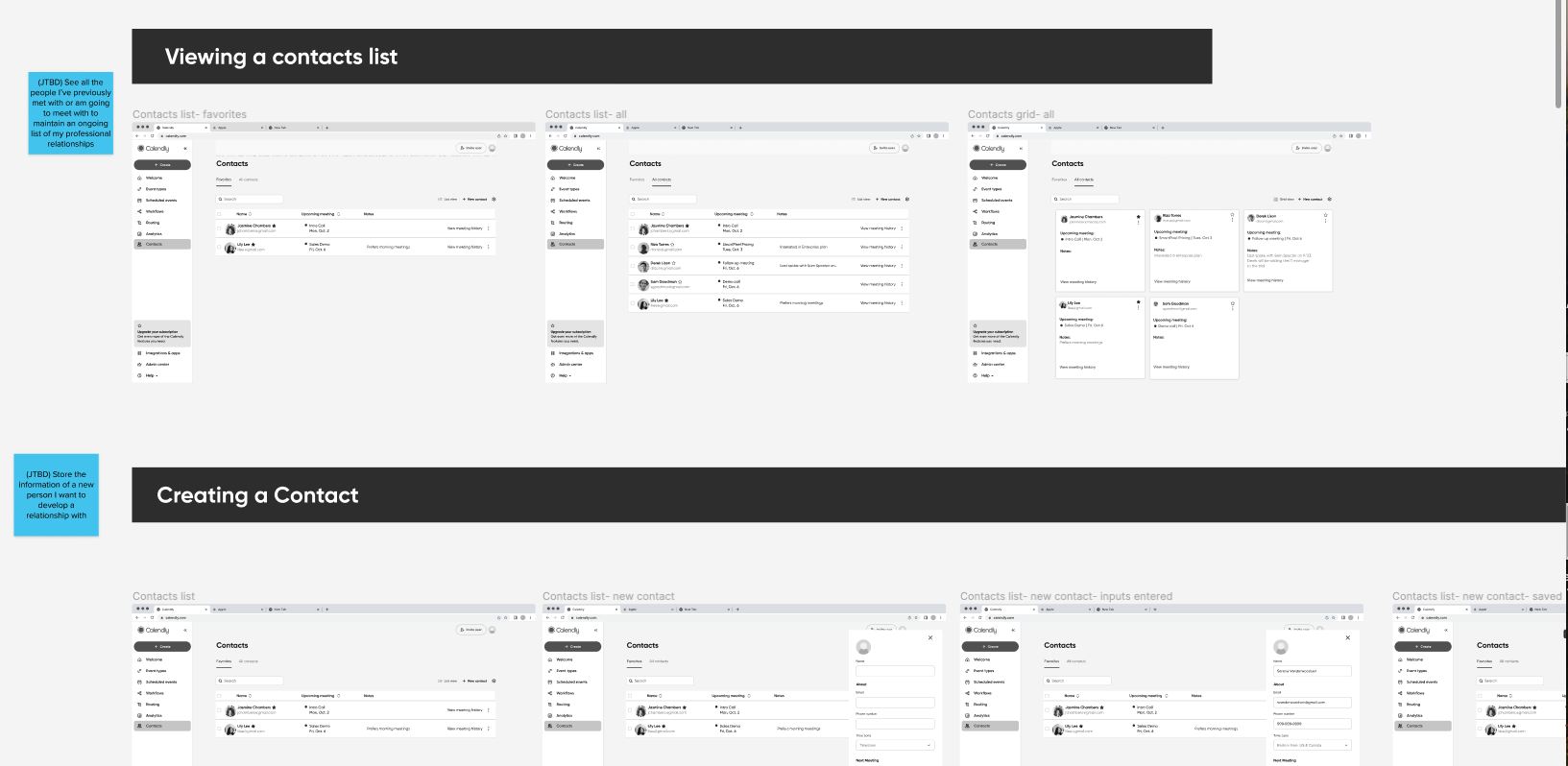Click View meeting history for Sam Goodman list row
This screenshot has height=766, width=1568.
point(878,284)
